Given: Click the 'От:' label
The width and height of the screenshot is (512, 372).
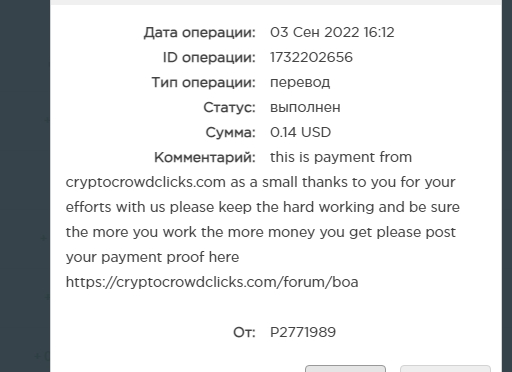Looking at the screenshot, I should point(244,332).
